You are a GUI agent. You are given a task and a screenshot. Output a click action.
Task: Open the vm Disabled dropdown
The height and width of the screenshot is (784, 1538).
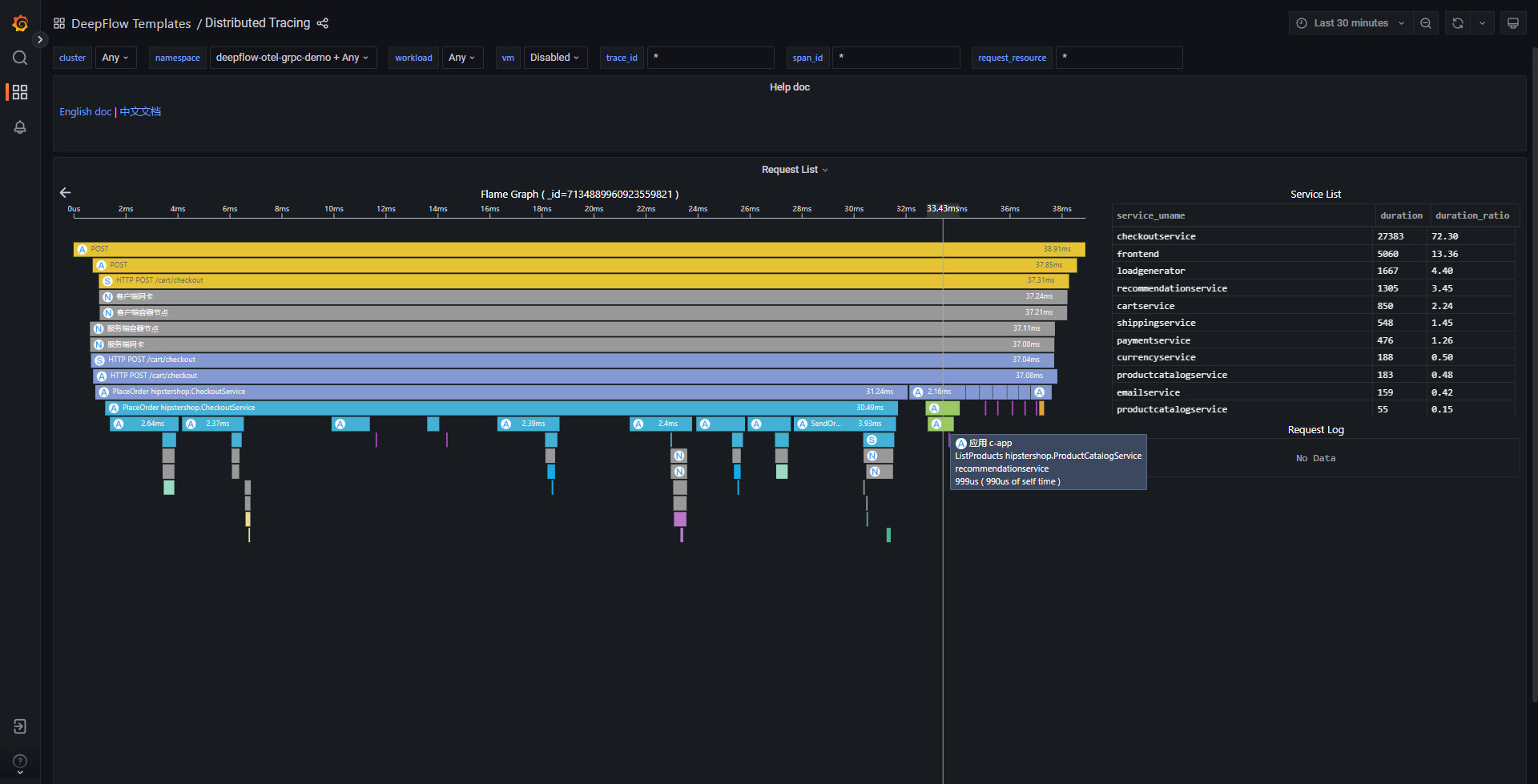[x=554, y=58]
